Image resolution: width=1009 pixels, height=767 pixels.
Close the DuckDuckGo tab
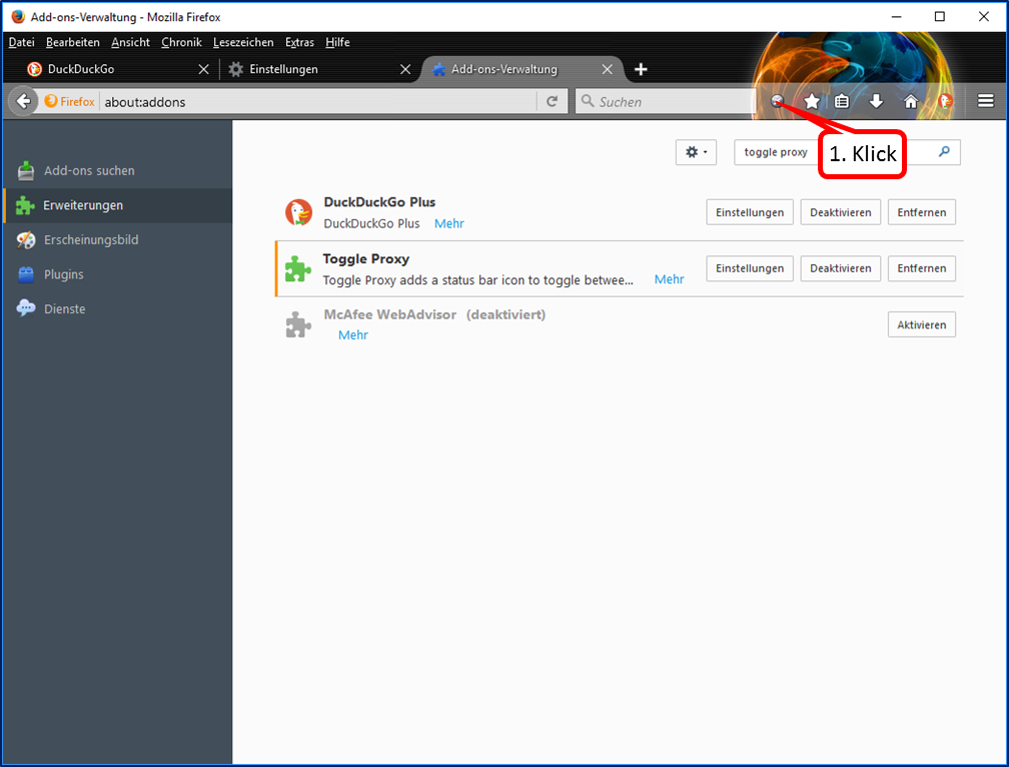(x=203, y=69)
